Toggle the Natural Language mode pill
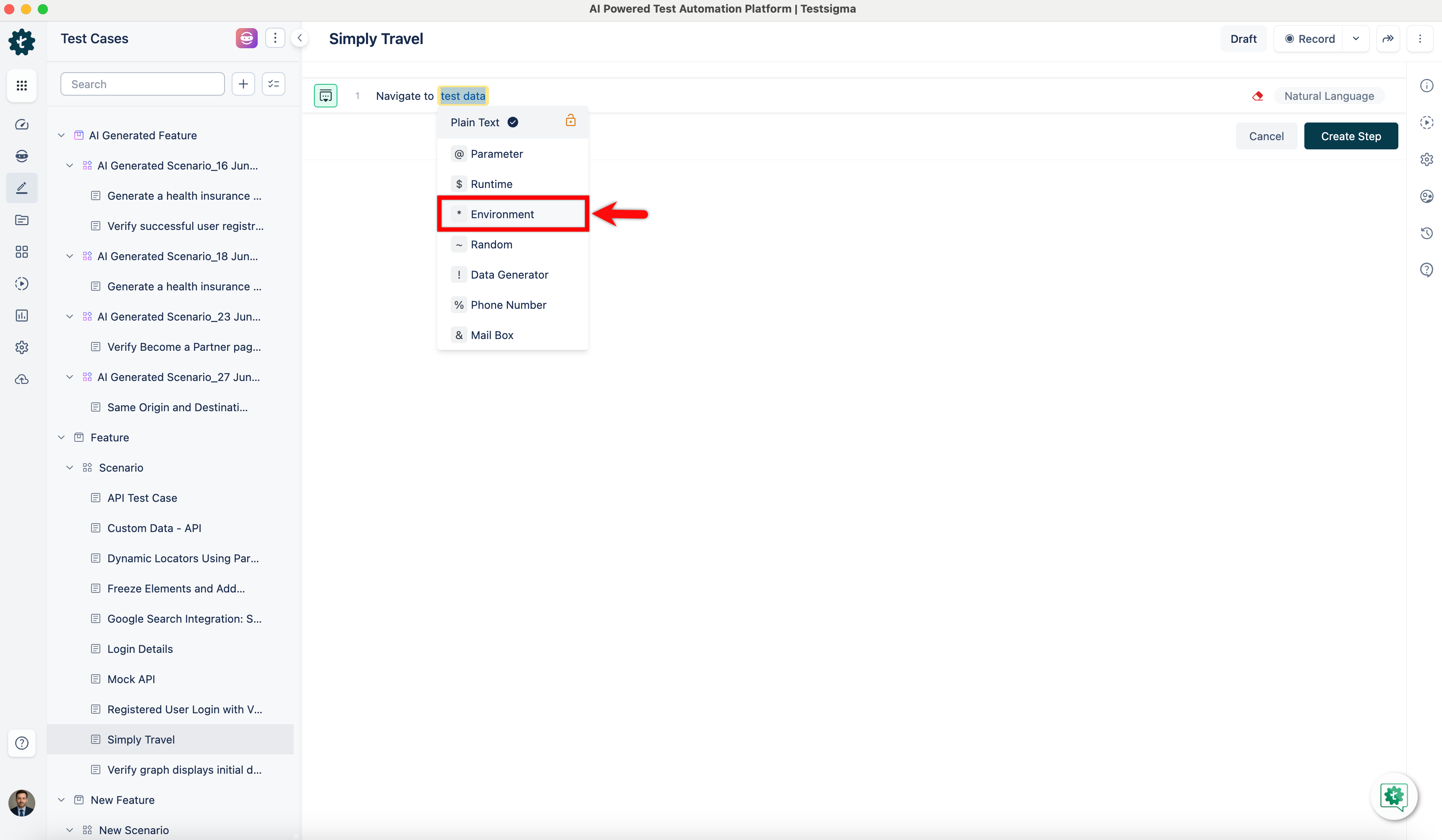1442x840 pixels. coord(1329,96)
